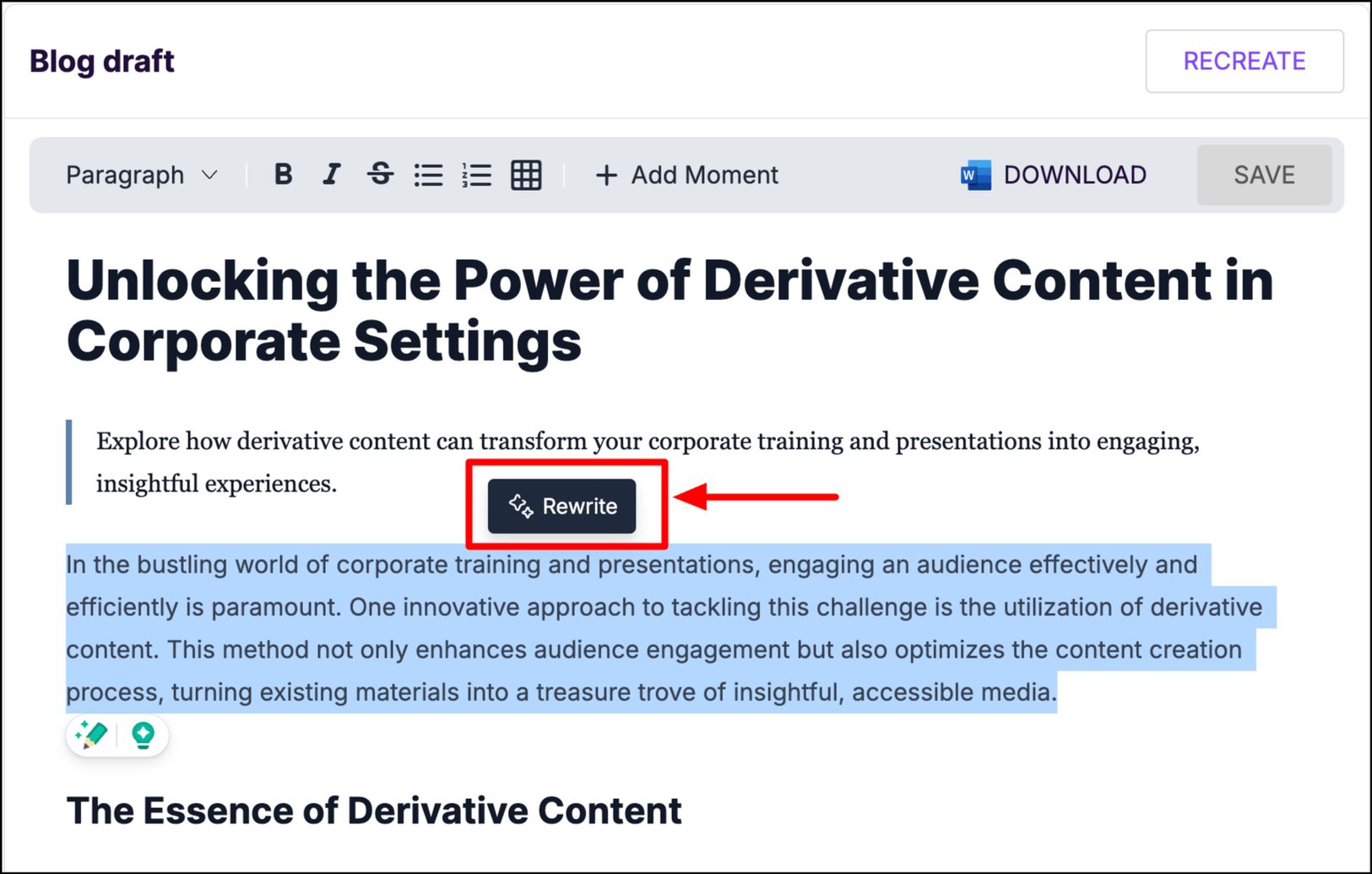Apply strikethrough formatting
Viewport: 1372px width, 874px height.
click(x=381, y=175)
